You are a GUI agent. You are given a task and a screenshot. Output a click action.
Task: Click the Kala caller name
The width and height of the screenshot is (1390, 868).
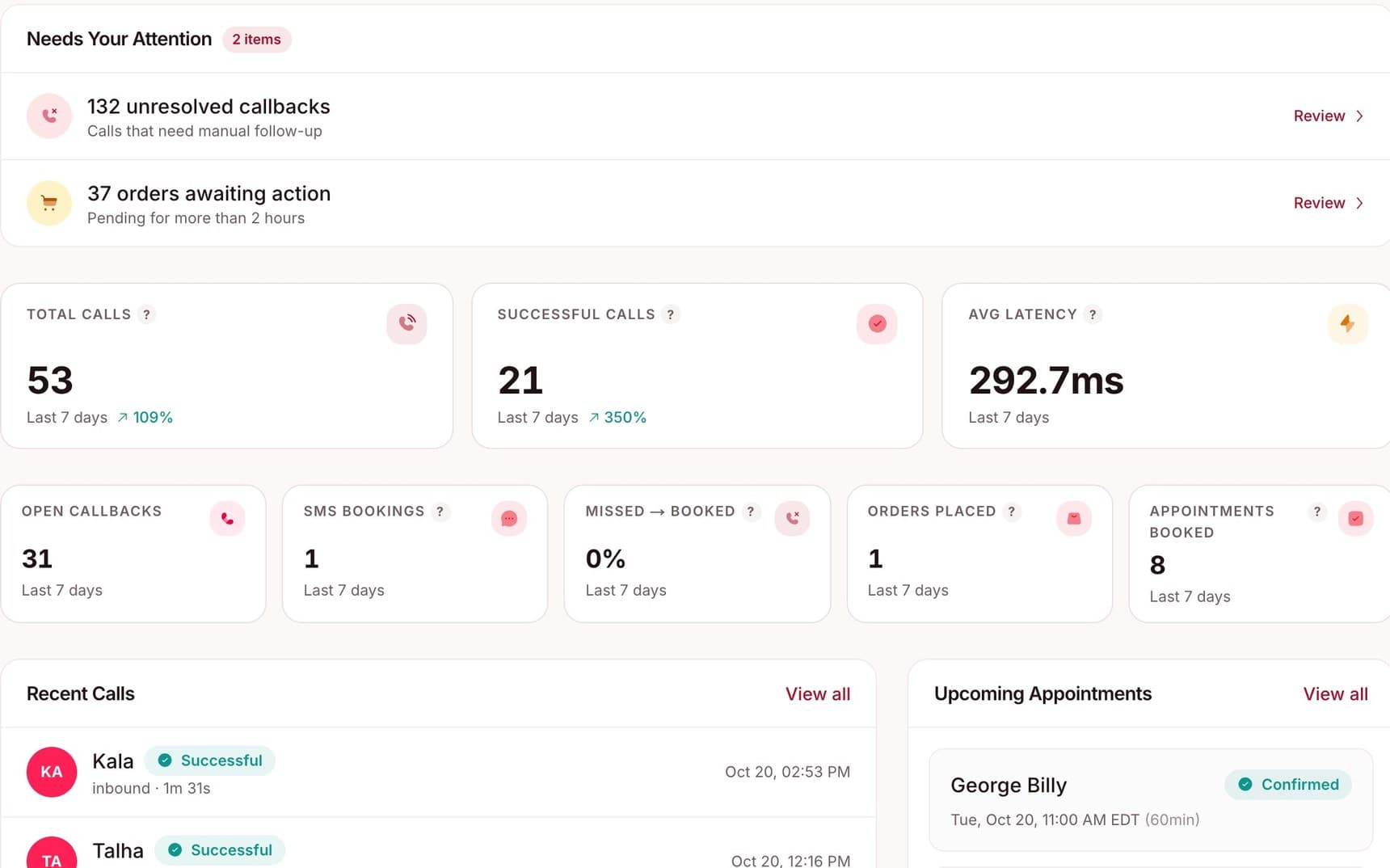pyautogui.click(x=113, y=761)
